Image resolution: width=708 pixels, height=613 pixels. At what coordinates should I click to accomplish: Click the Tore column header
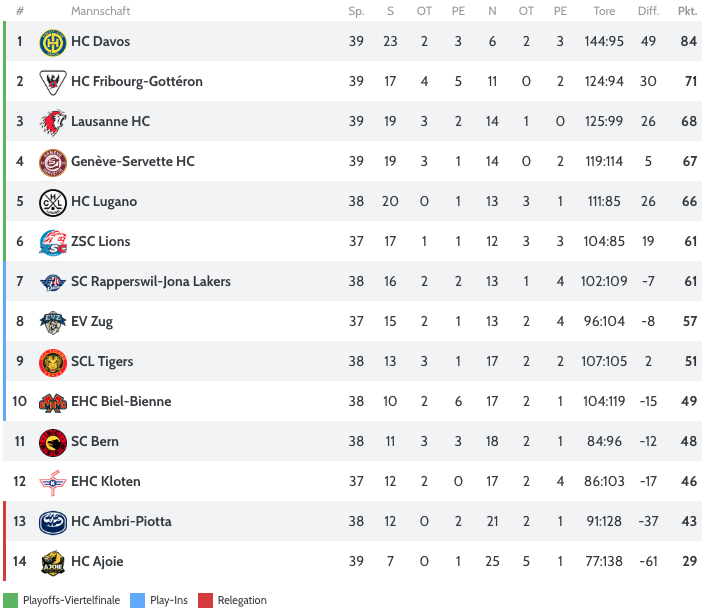(x=604, y=11)
